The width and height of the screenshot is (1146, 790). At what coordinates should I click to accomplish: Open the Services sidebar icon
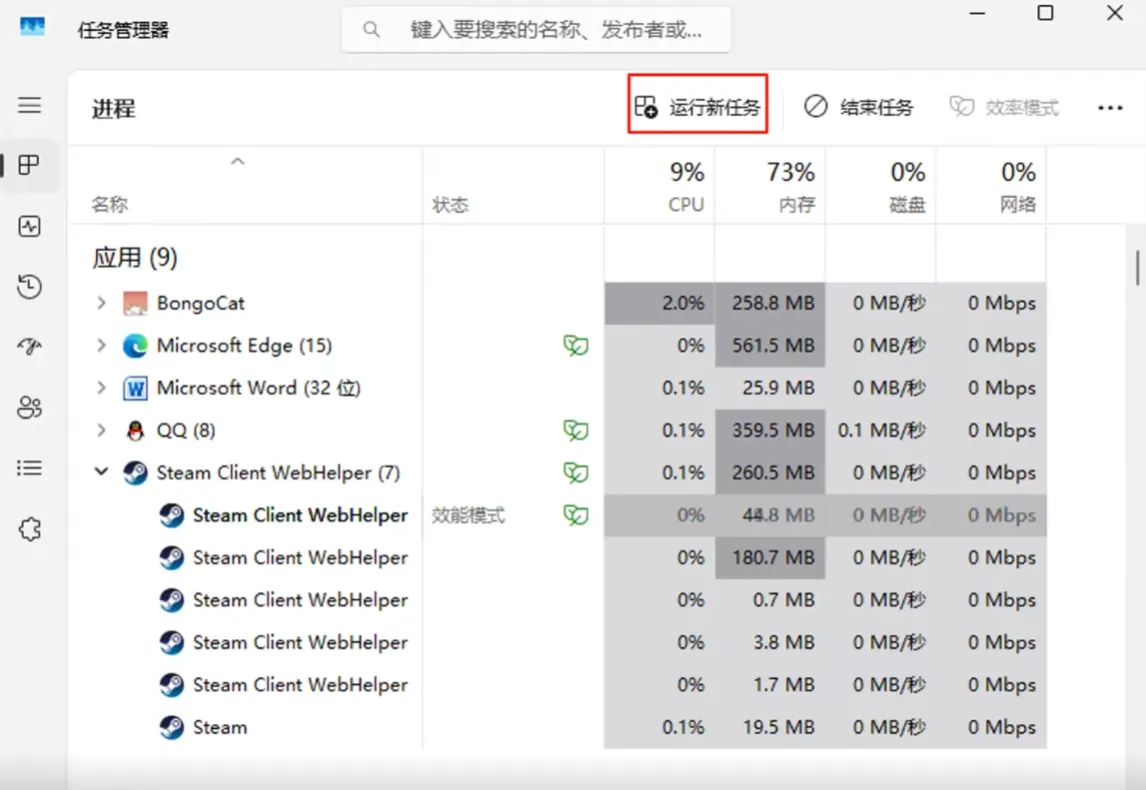pyautogui.click(x=29, y=528)
